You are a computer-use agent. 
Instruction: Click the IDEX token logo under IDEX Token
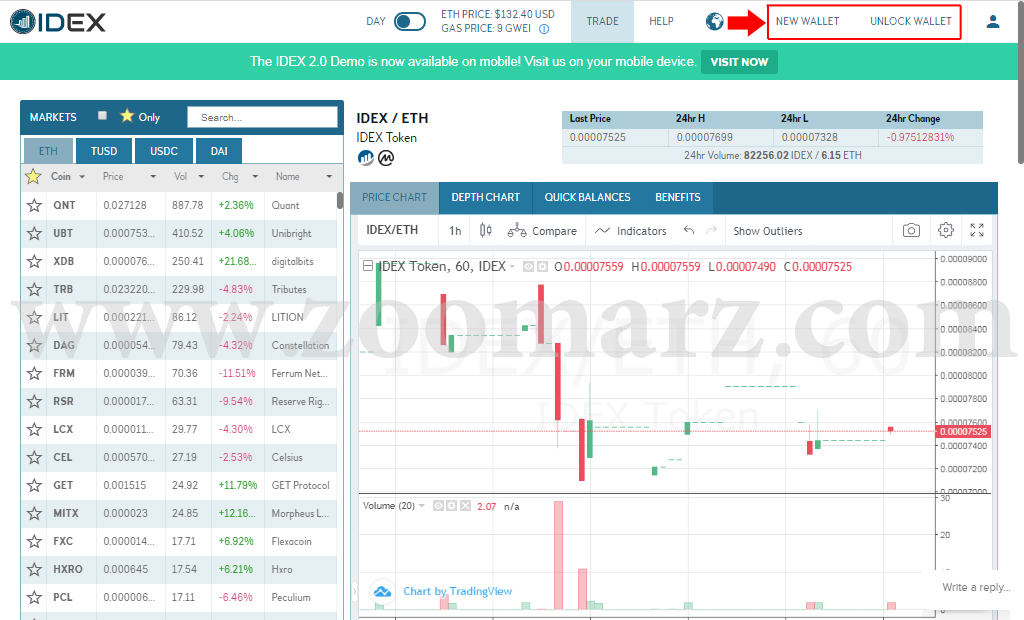click(x=366, y=157)
